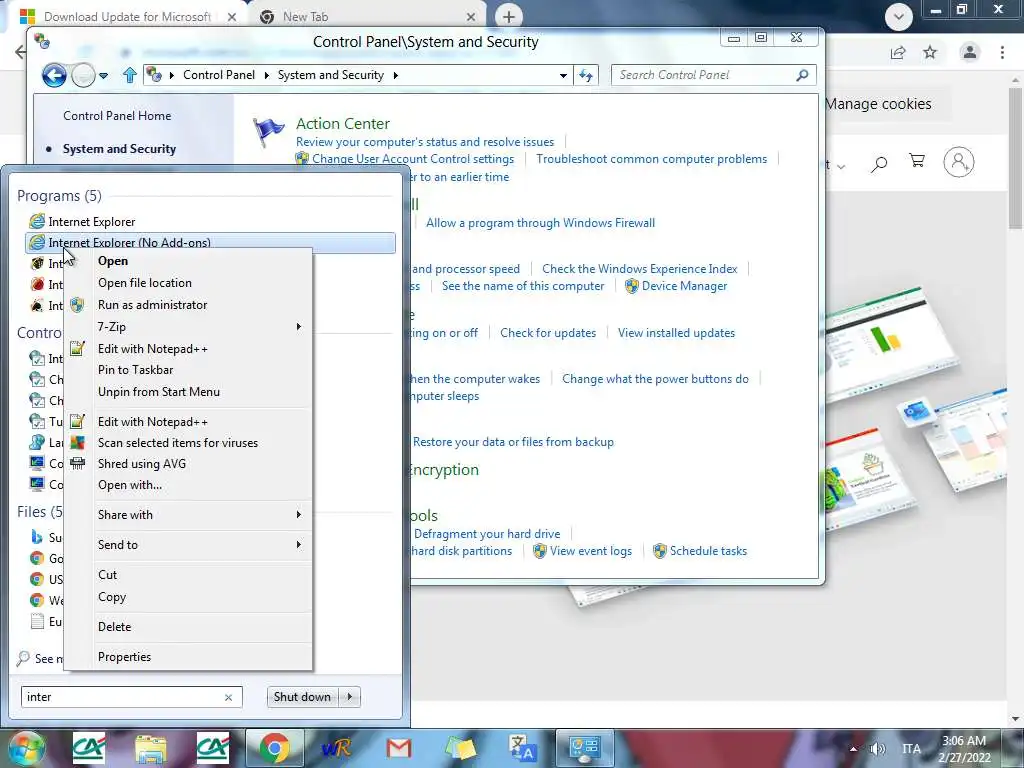Click the volume speaker icon in system tray
The image size is (1024, 768).
878,749
